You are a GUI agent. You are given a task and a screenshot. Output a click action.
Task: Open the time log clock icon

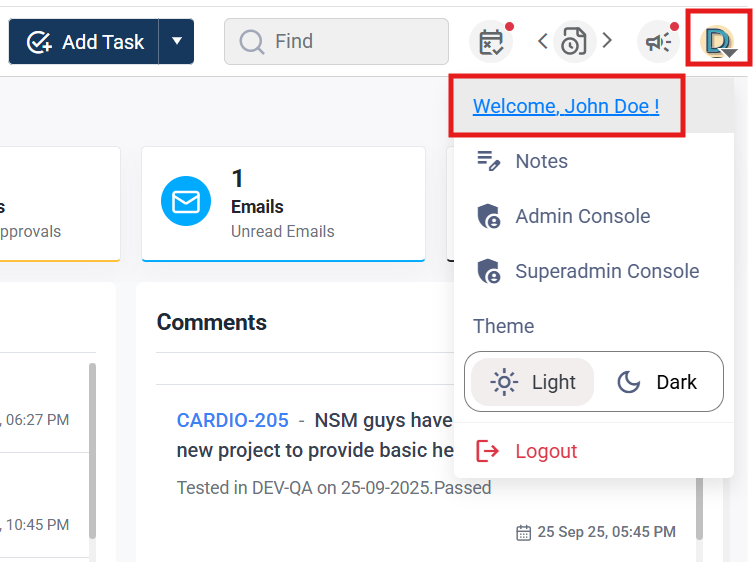click(574, 42)
